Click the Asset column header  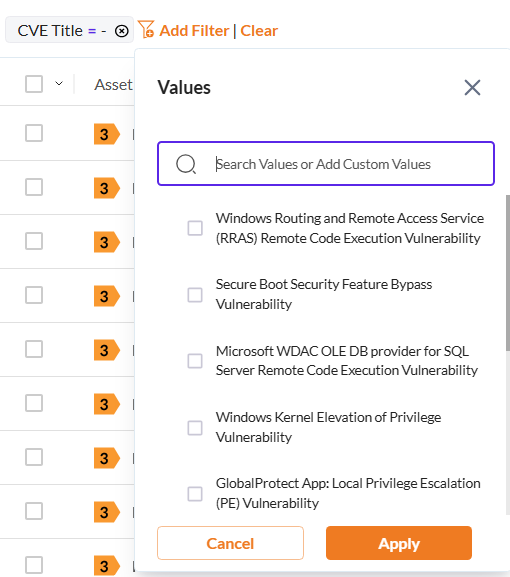[x=113, y=85]
